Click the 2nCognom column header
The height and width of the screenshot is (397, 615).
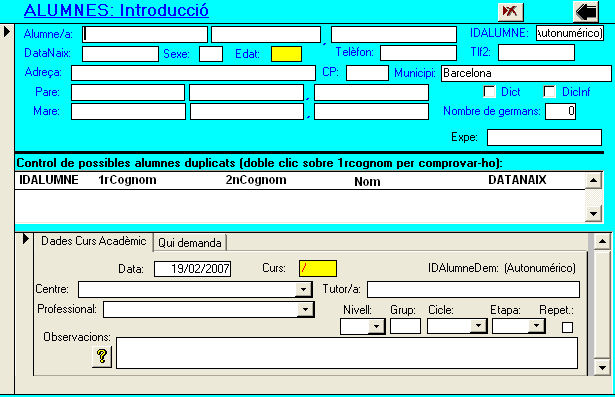click(x=256, y=180)
